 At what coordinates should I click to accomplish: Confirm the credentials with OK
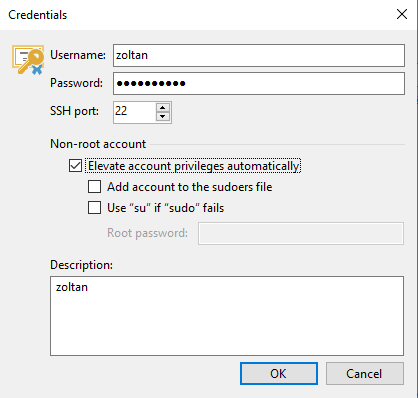(279, 374)
